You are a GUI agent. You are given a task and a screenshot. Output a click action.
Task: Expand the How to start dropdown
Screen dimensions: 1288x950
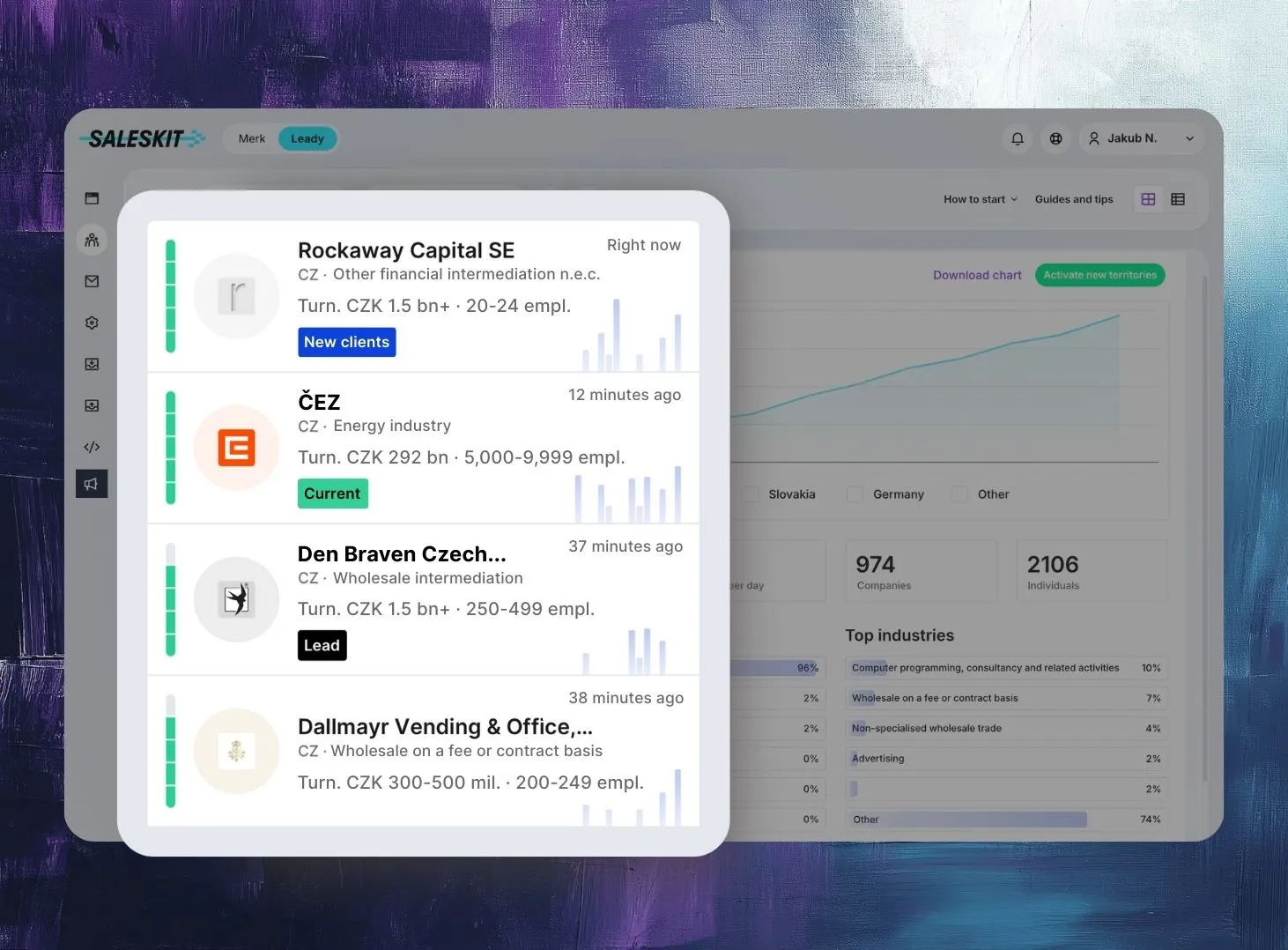(981, 199)
